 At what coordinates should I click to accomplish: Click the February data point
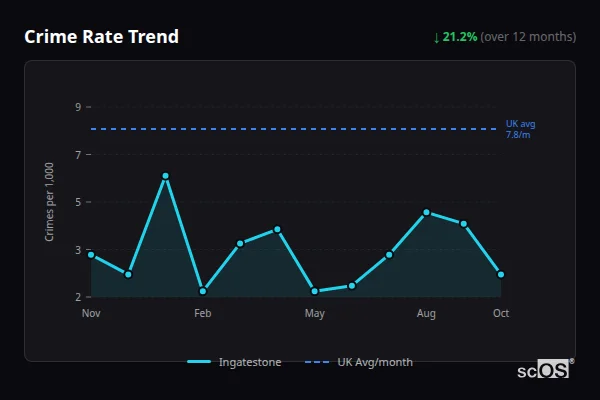[203, 291]
